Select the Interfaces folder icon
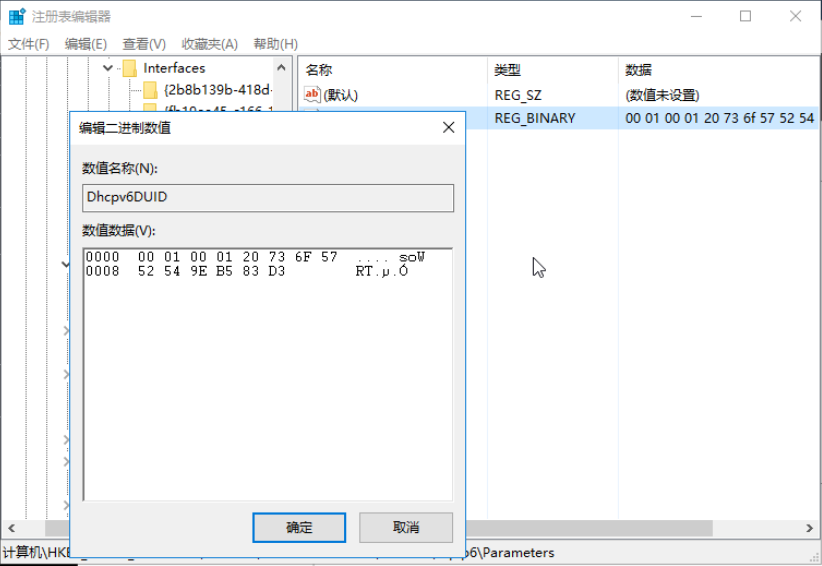The image size is (822, 566). (129, 68)
